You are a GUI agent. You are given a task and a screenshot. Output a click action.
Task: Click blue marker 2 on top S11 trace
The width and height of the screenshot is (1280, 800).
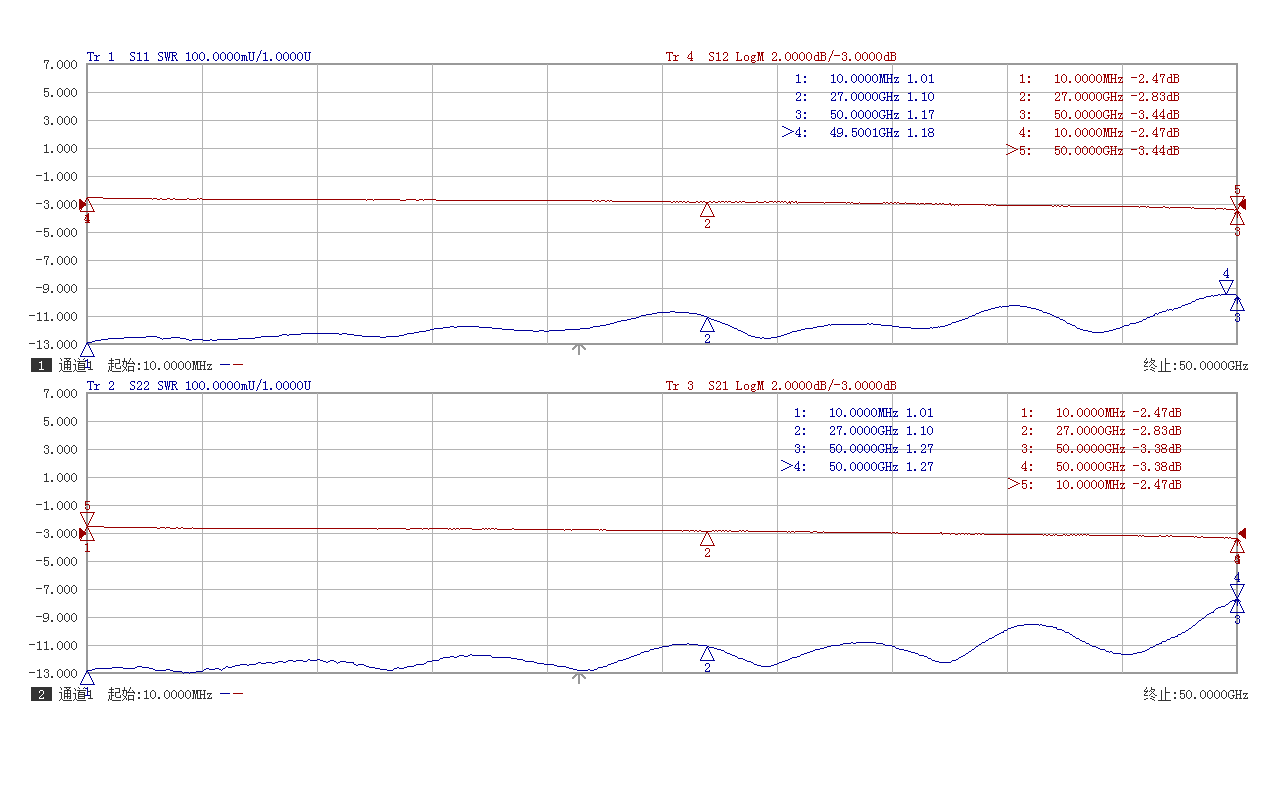point(707,325)
